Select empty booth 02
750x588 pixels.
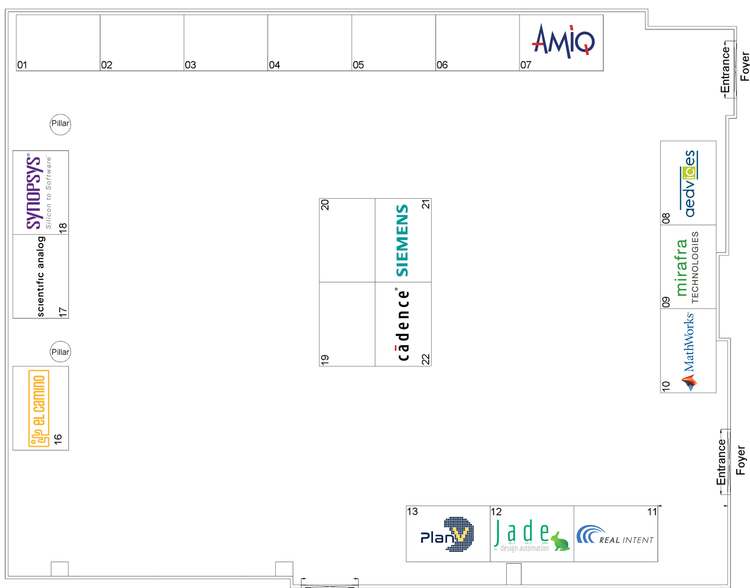pos(142,43)
